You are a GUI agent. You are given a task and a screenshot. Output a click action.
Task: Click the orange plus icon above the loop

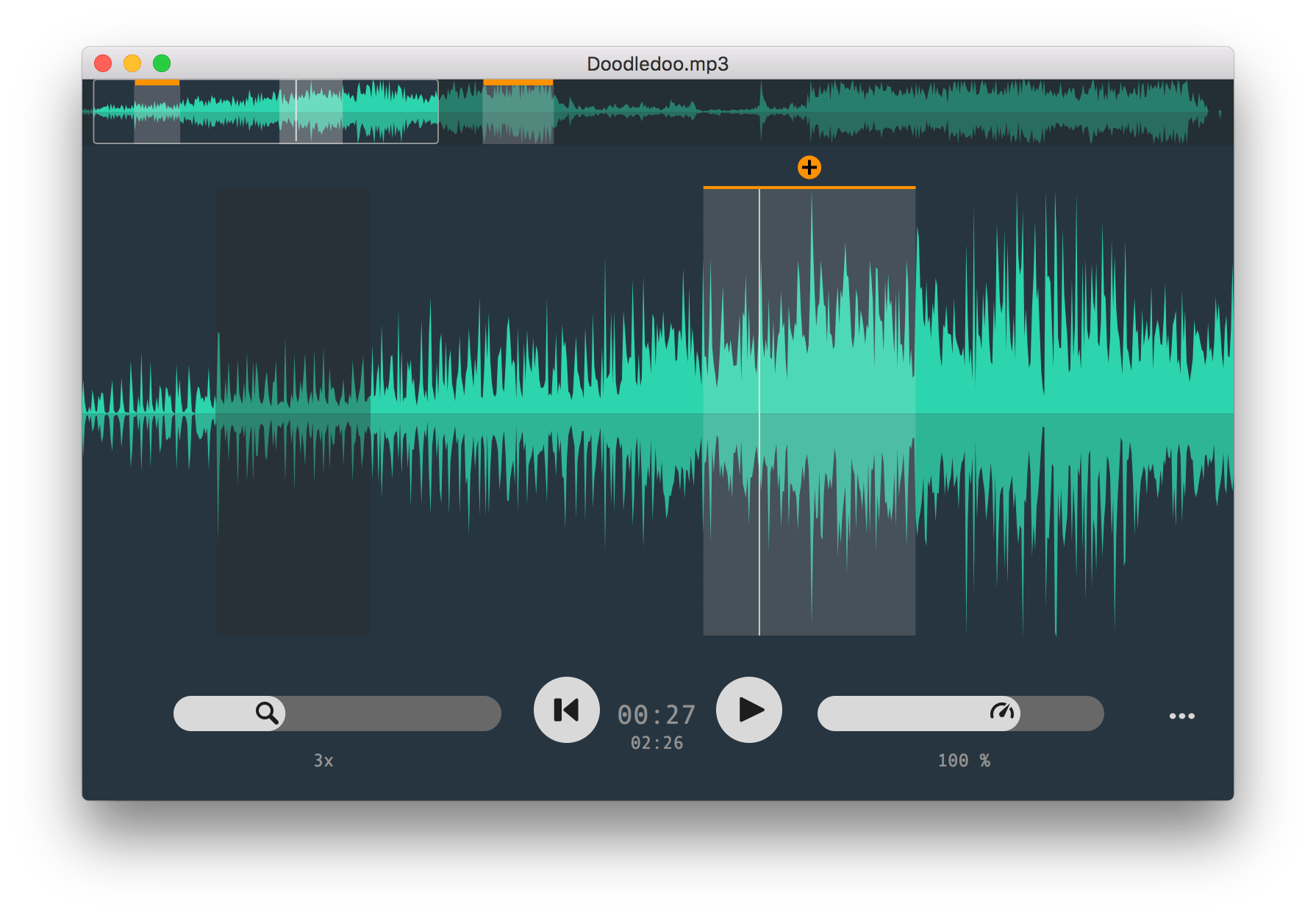pos(809,168)
